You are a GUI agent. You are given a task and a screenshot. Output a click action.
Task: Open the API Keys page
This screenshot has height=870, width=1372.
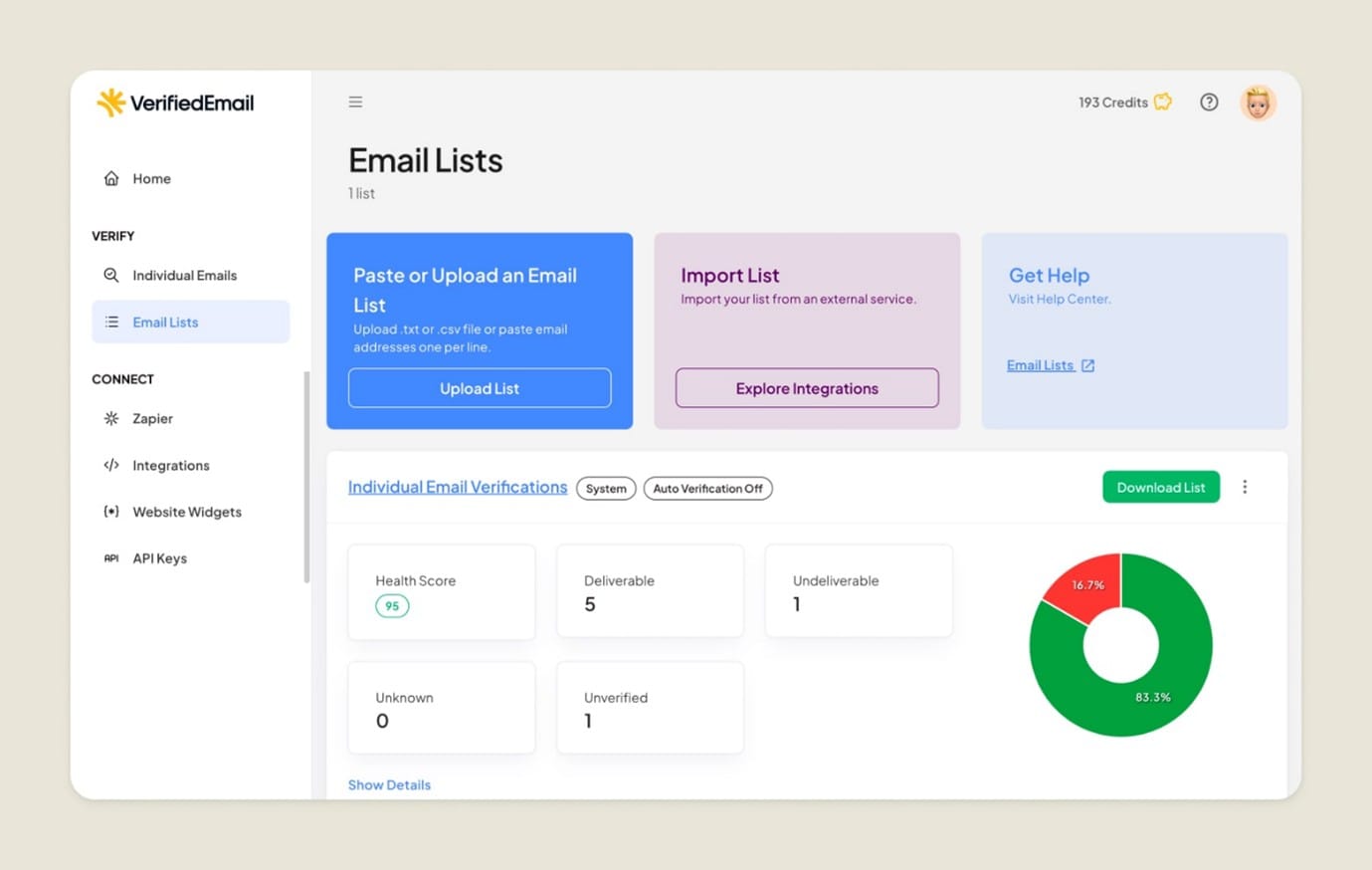[x=159, y=557]
